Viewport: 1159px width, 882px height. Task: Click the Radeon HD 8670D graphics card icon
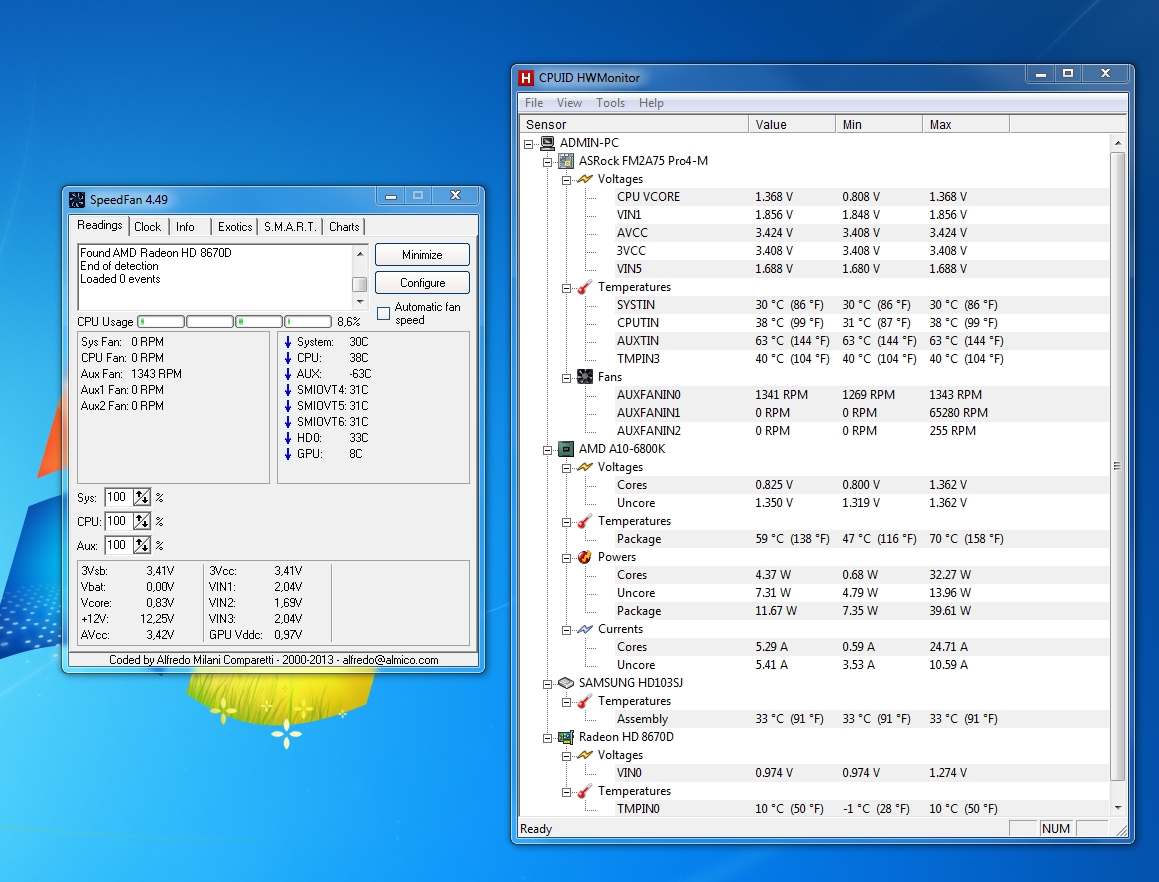click(x=566, y=736)
